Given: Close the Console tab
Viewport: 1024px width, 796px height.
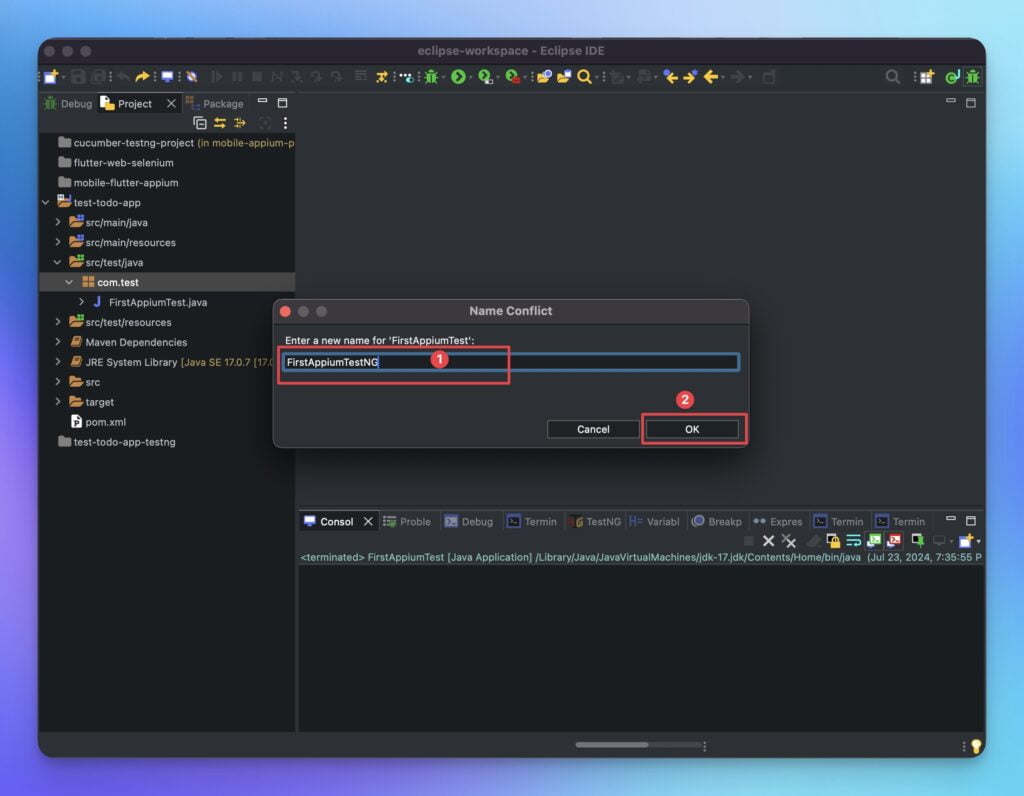Looking at the screenshot, I should [x=368, y=521].
